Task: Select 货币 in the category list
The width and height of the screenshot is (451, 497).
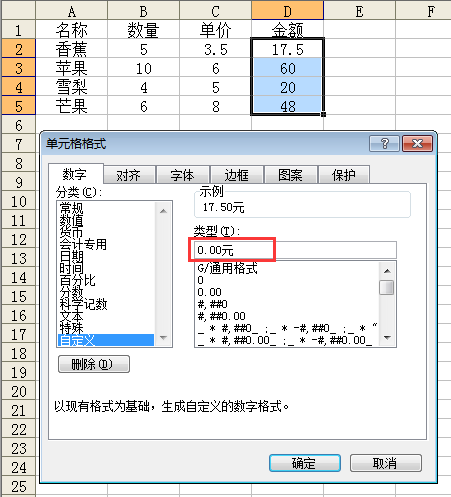Action: click(71, 232)
